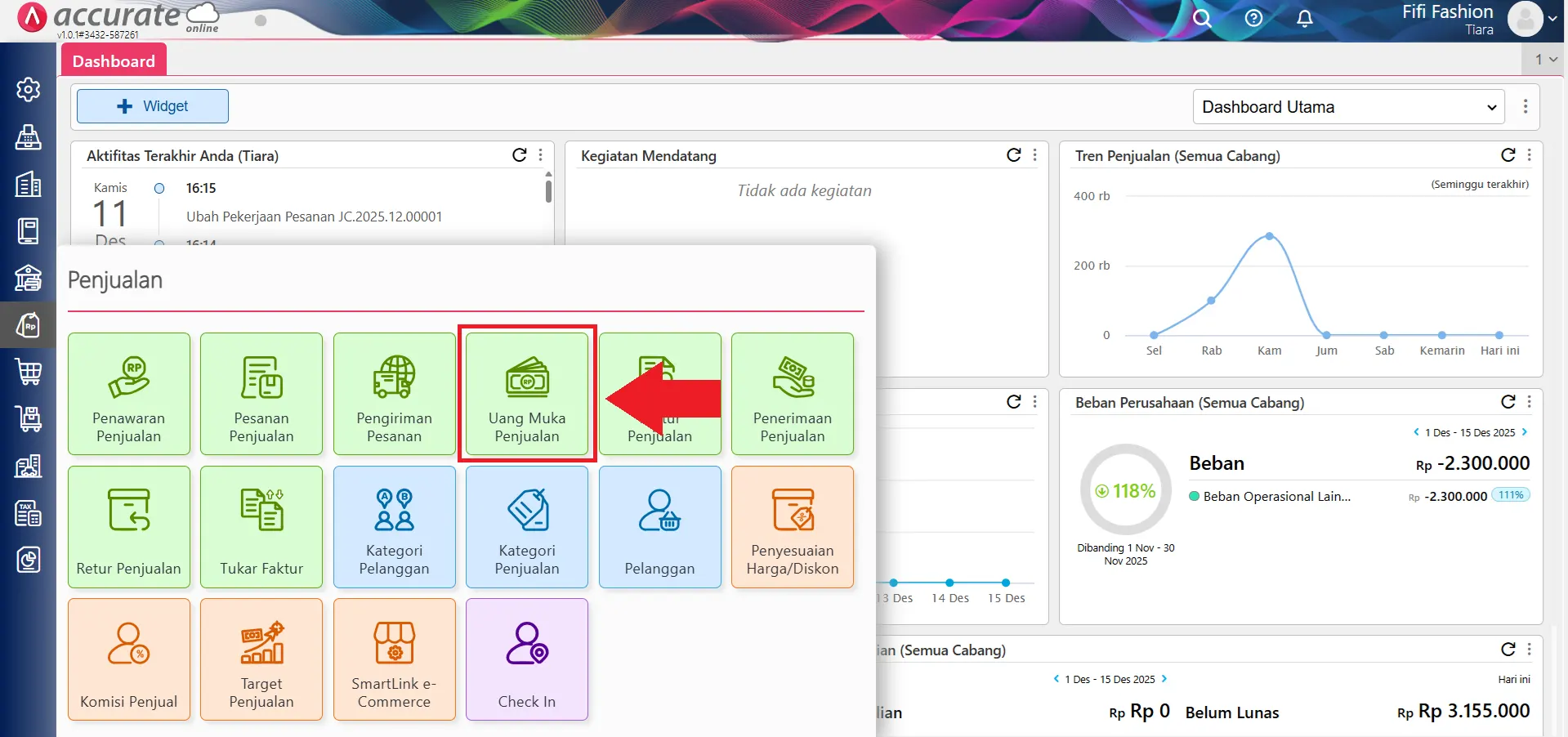Open Komisi Penjual tile
The width and height of the screenshot is (1568, 737).
coord(129,659)
